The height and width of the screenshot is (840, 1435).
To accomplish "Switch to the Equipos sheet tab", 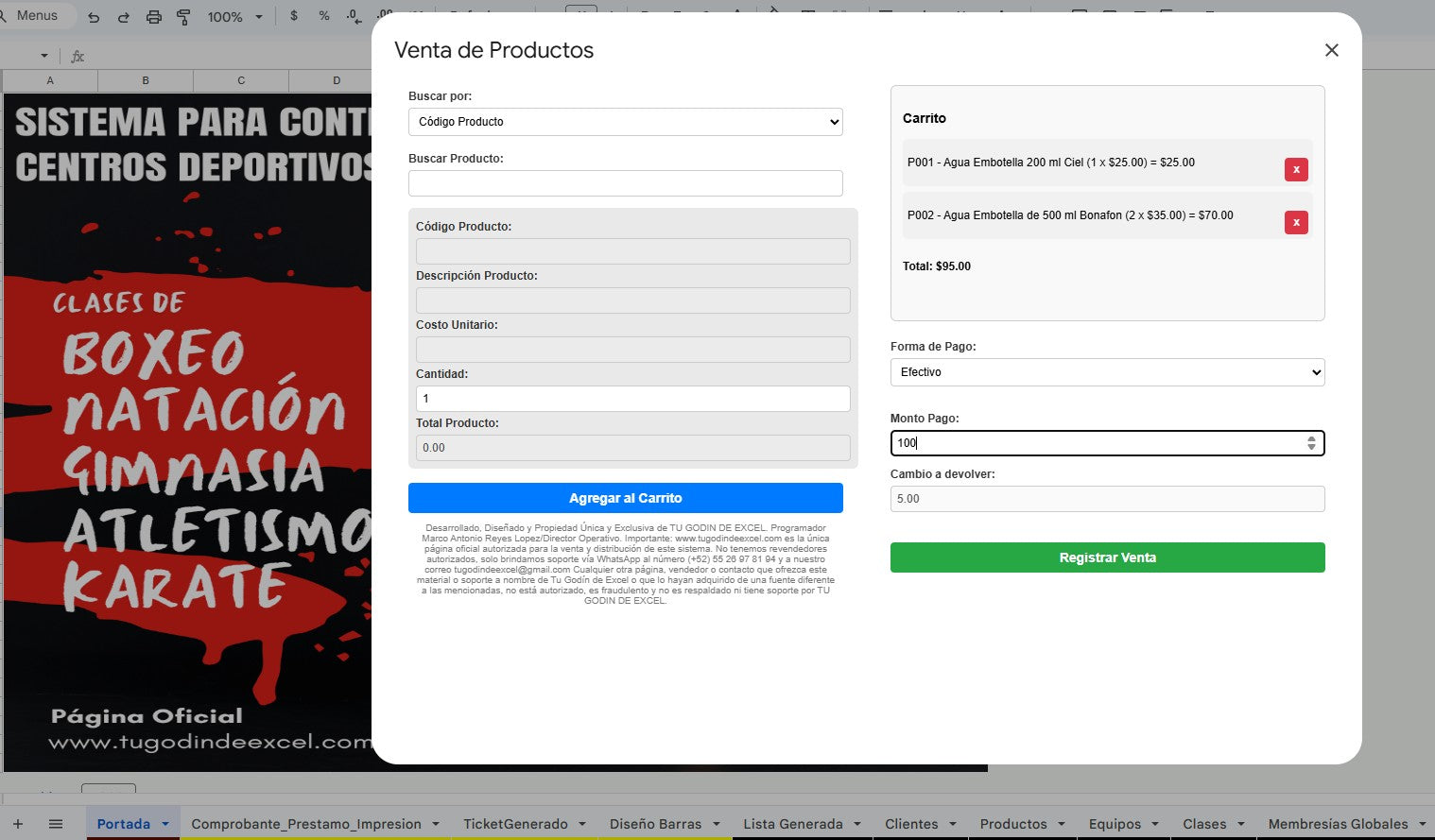I will [1115, 824].
